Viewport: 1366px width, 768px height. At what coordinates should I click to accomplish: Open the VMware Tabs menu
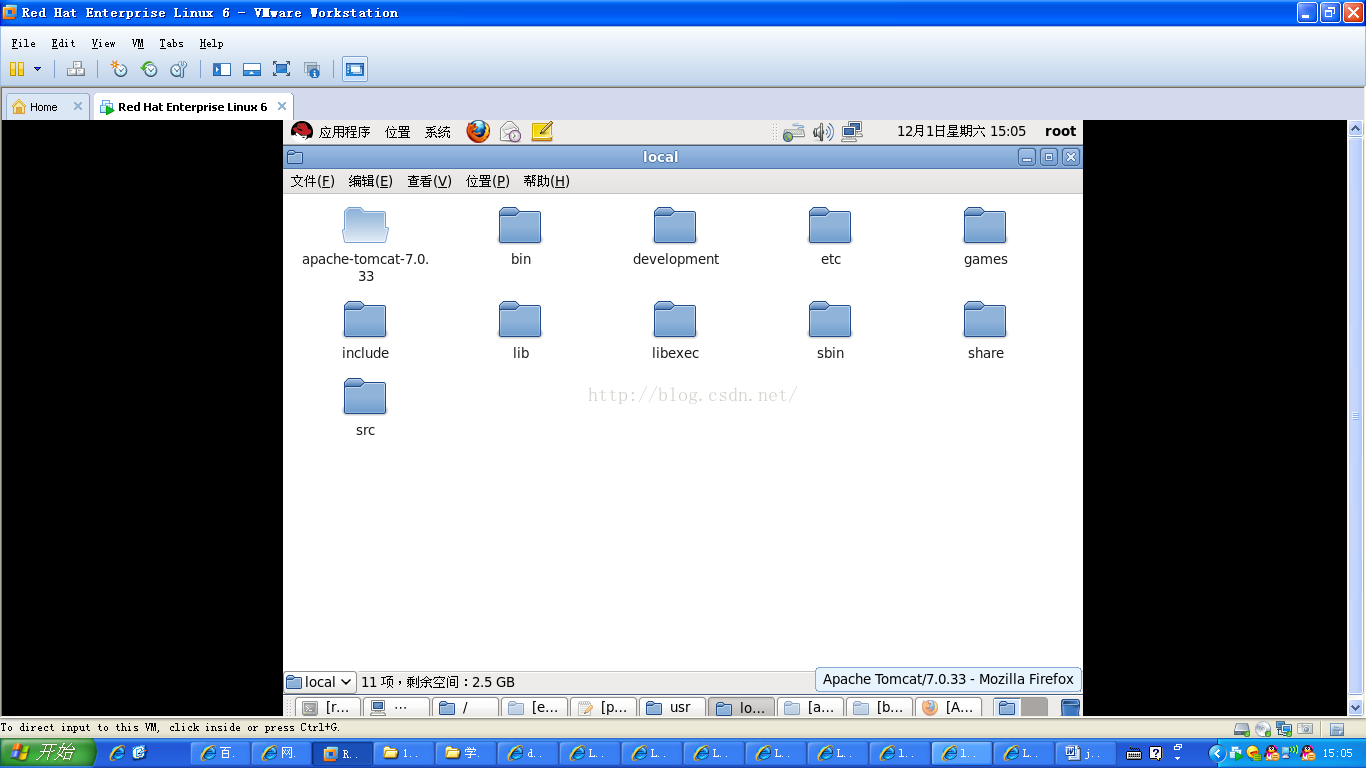(171, 43)
